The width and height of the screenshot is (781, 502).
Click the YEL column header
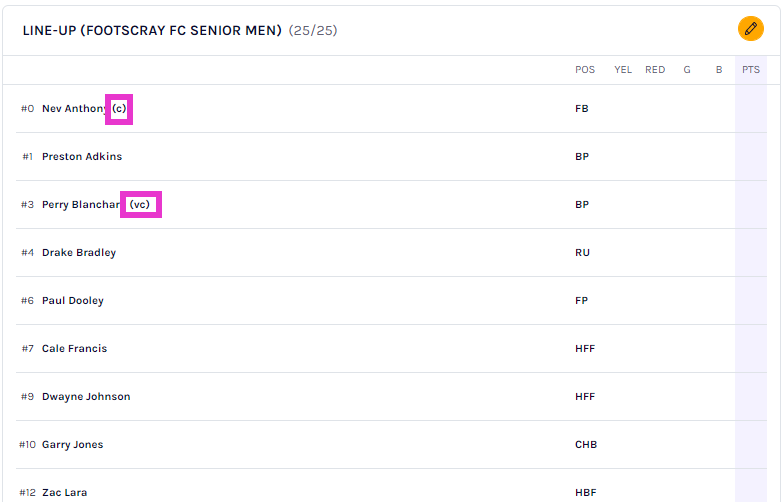pyautogui.click(x=623, y=70)
